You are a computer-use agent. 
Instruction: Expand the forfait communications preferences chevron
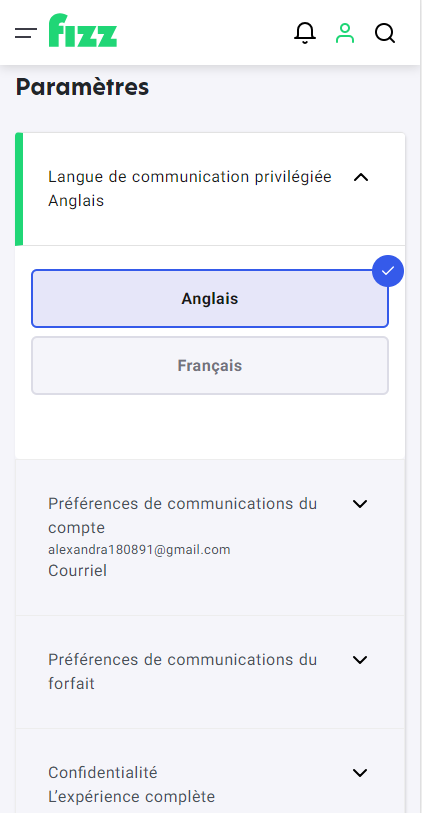[360, 660]
